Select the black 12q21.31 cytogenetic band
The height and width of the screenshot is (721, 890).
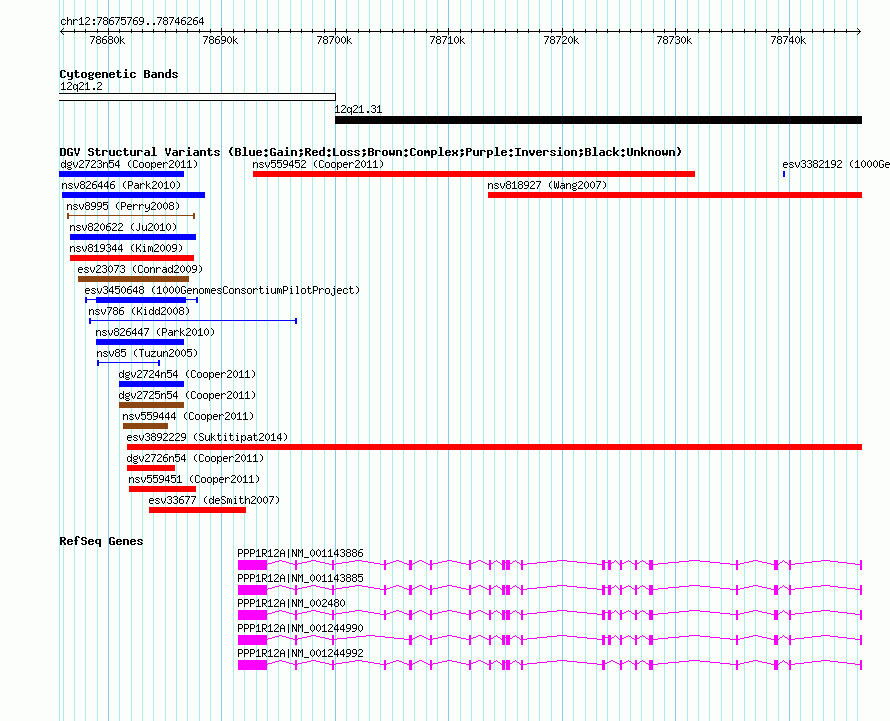(x=599, y=120)
